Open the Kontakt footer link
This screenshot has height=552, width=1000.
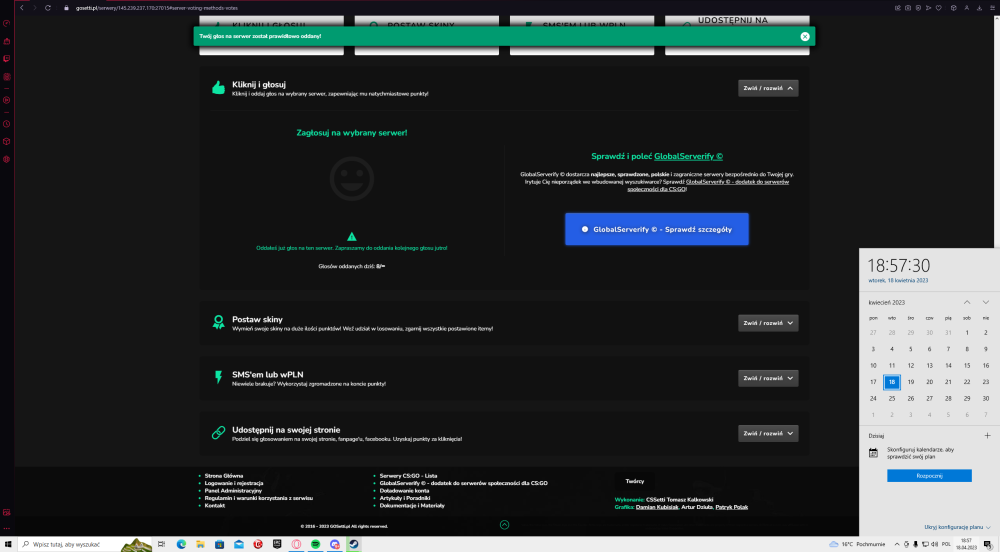pos(215,505)
